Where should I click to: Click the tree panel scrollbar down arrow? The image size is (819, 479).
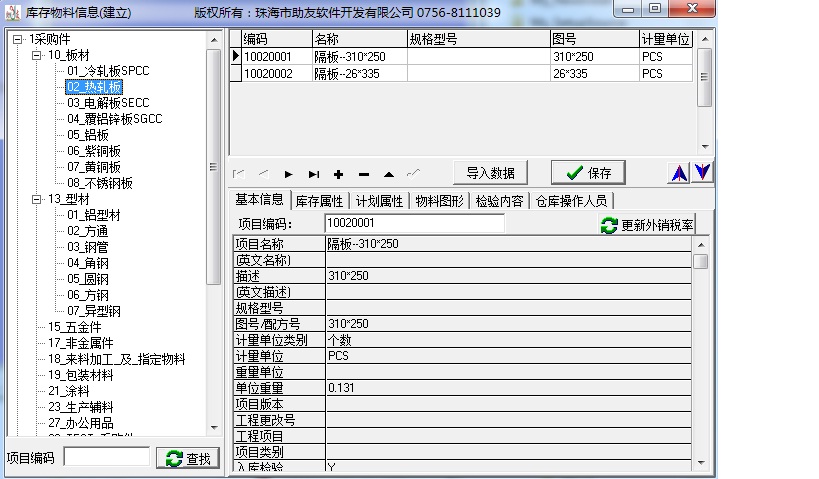coord(214,428)
